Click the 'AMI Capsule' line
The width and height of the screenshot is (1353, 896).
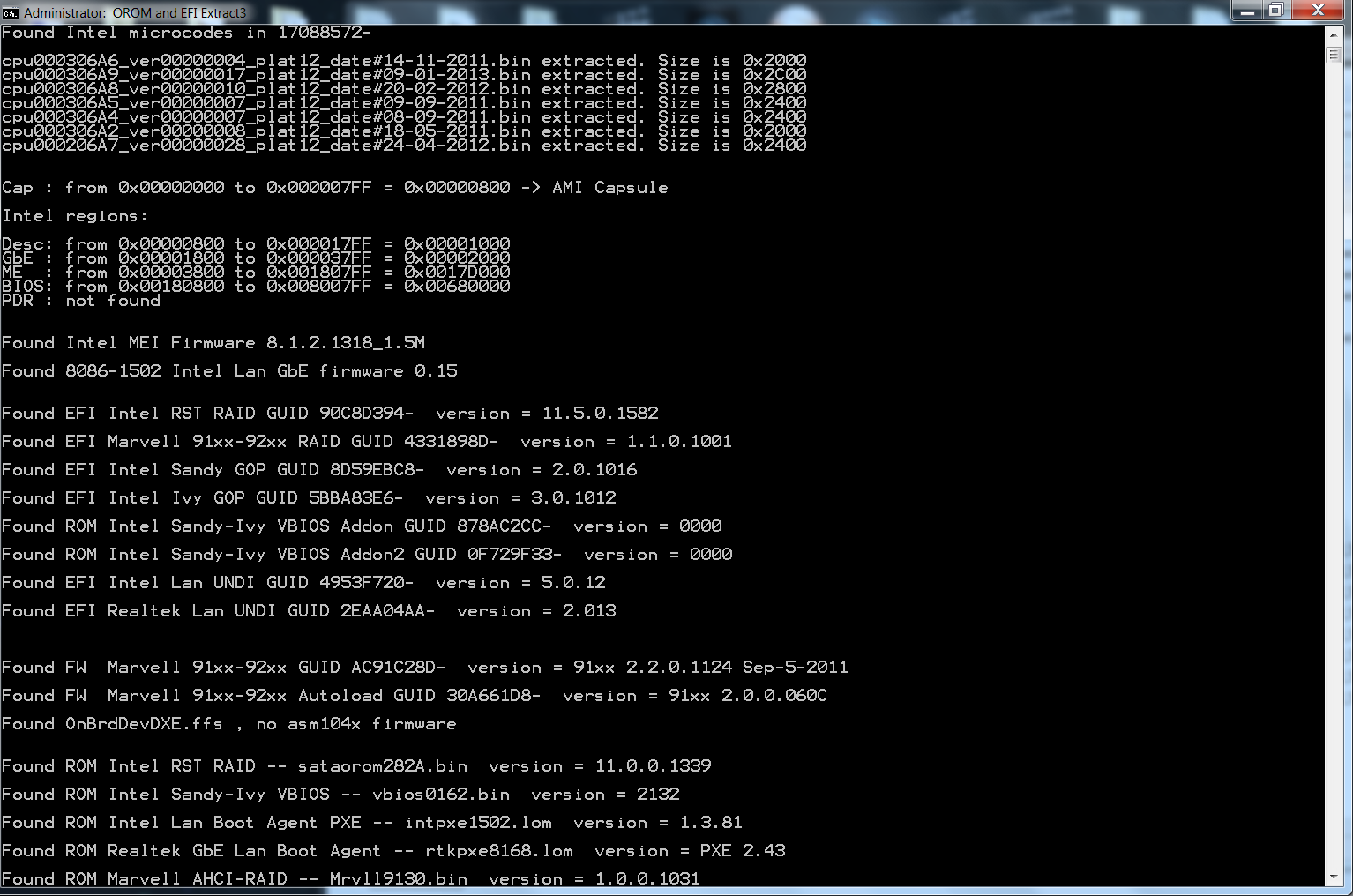click(x=335, y=188)
